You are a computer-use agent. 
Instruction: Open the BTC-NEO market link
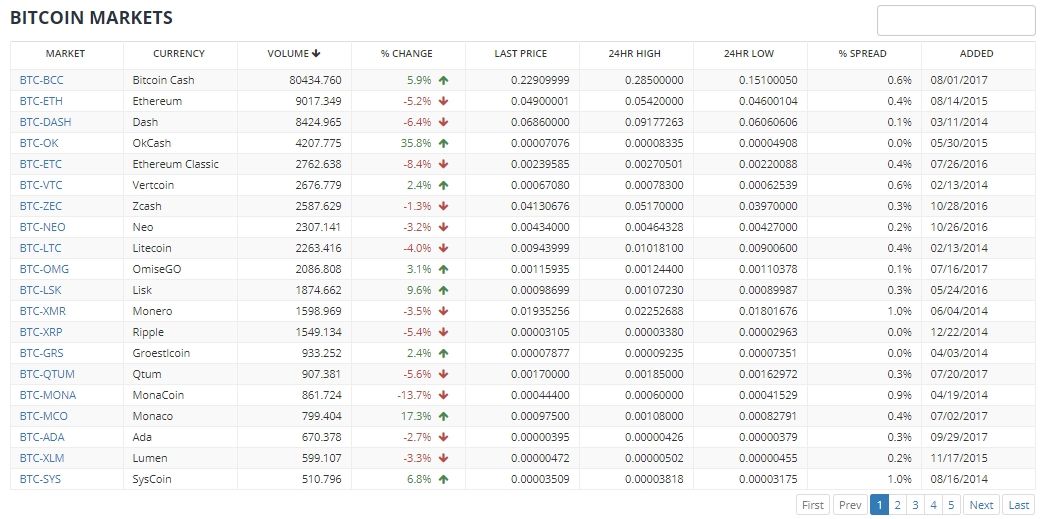click(x=42, y=228)
